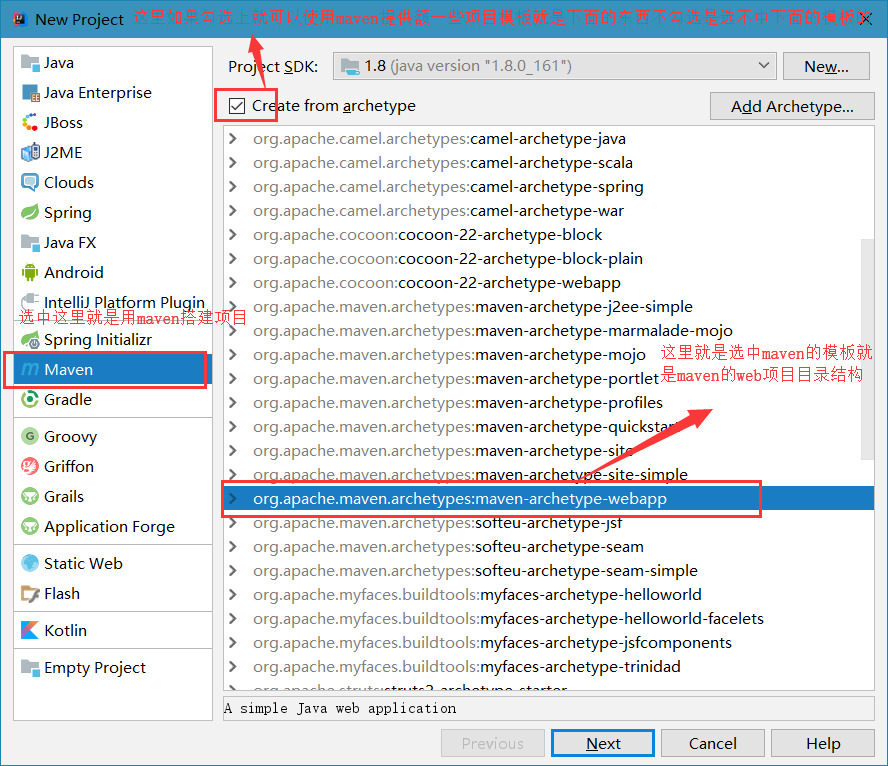Click the 'Cancel' button

[712, 743]
